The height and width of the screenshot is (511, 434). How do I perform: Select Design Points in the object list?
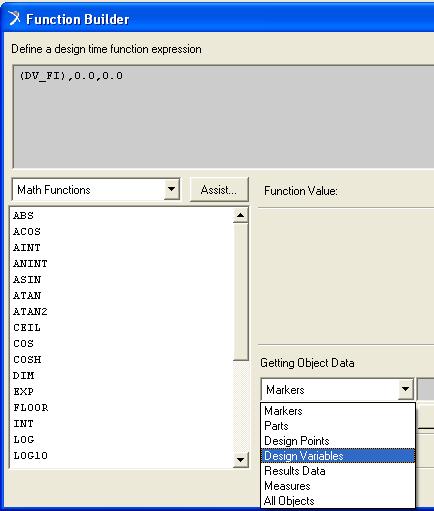click(338, 441)
